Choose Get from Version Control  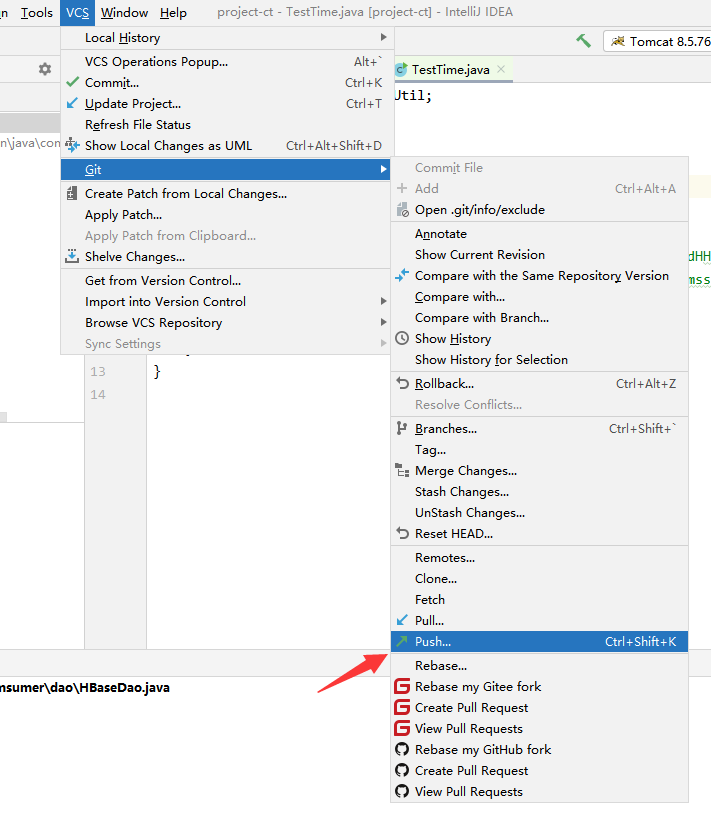[x=226, y=280]
